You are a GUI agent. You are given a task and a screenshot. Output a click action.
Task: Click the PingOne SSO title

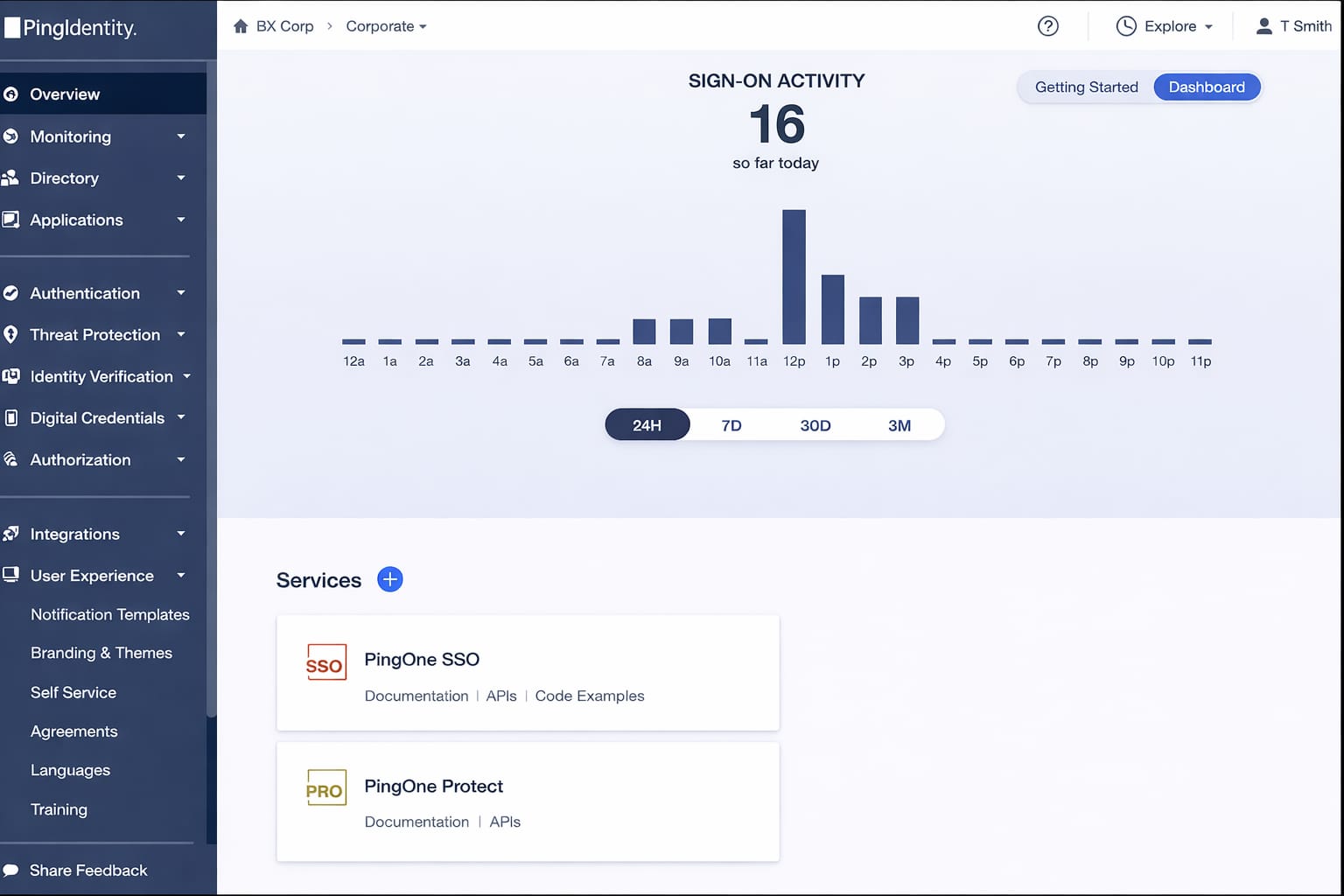pos(422,659)
